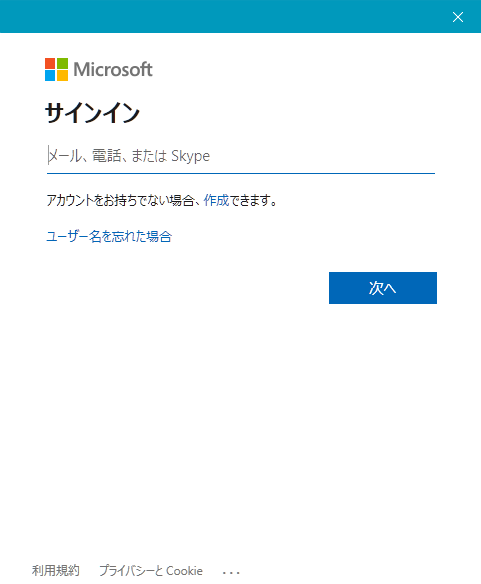The image size is (481, 584).
Task: Expand the three-dot more options in footer
Action: 231,572
